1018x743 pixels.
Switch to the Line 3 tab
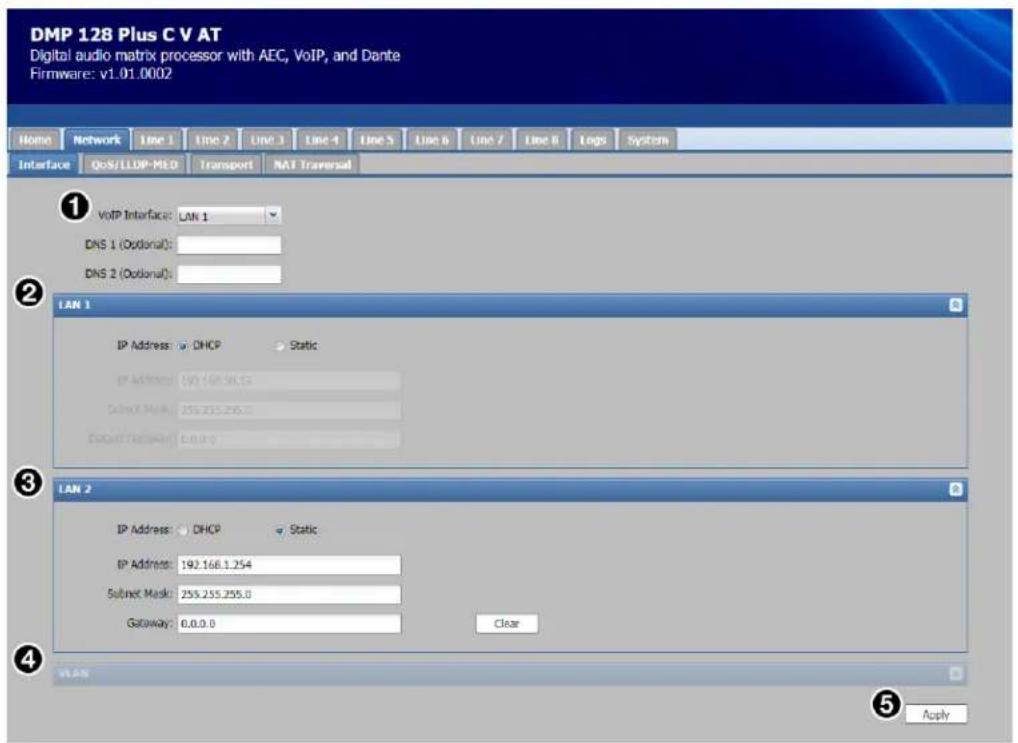267,140
